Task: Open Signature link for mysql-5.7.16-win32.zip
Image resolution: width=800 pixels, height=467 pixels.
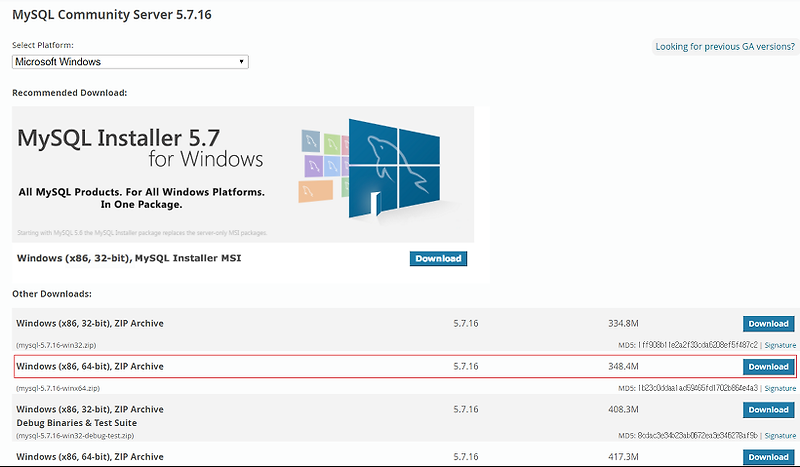Action: pos(780,345)
